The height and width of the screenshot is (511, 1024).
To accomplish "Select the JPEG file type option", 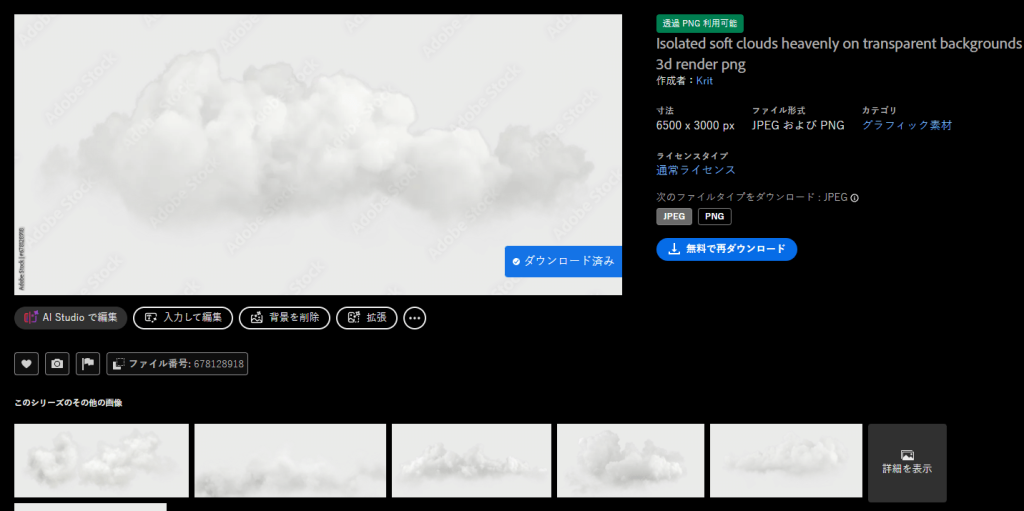I will [x=674, y=217].
